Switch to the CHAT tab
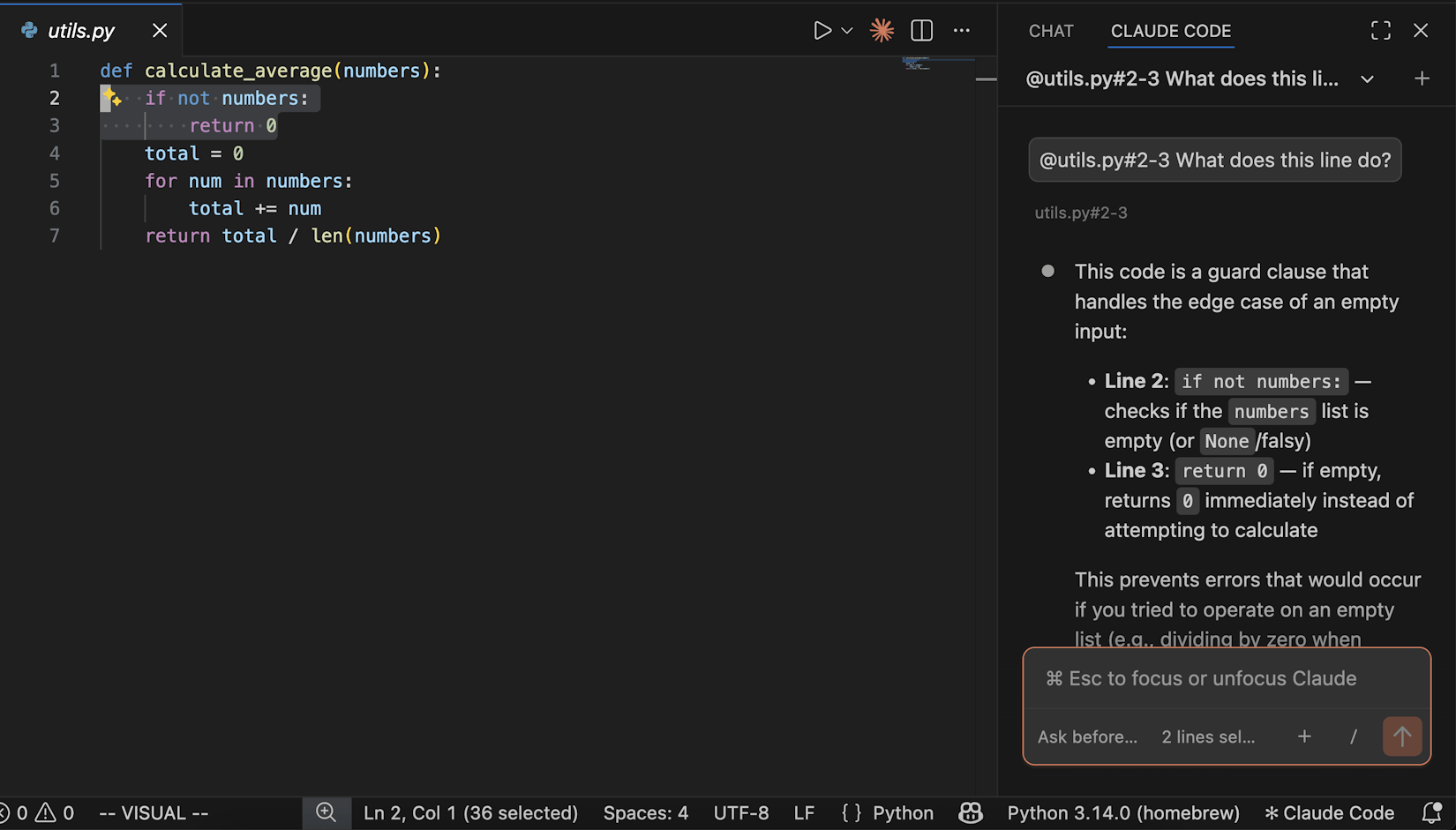 click(1050, 31)
